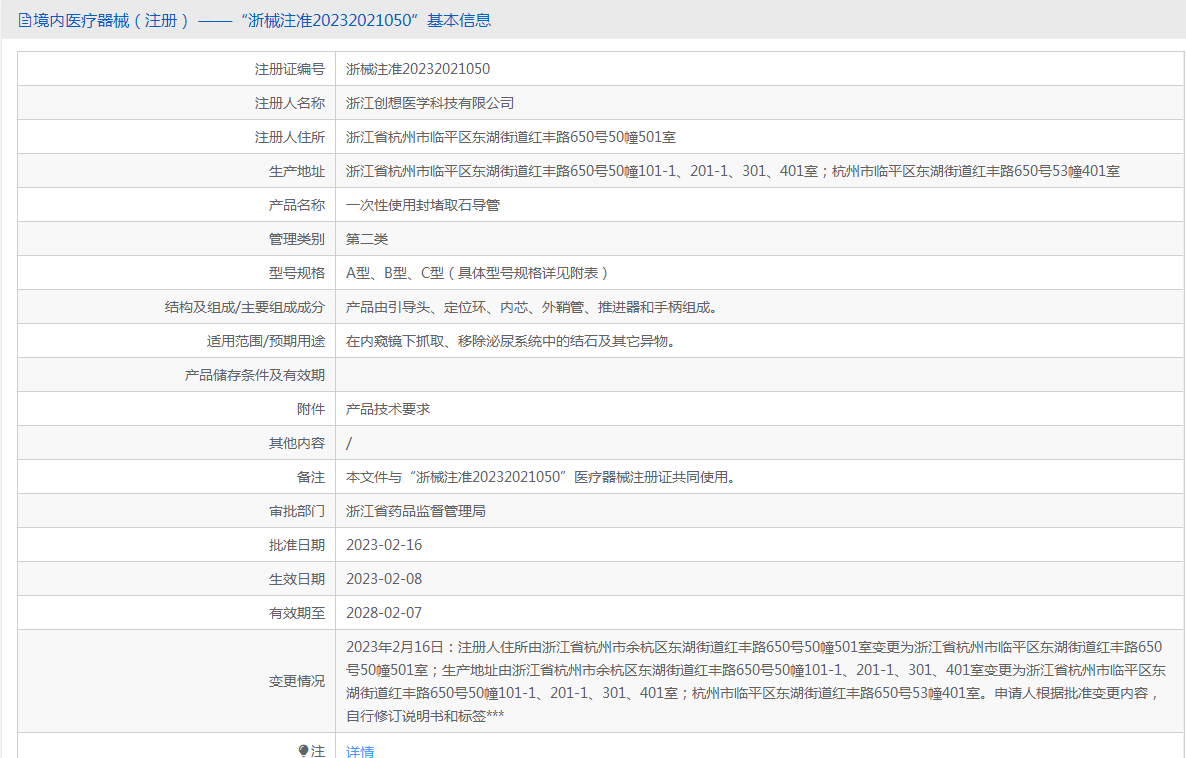Click the 备注 label
This screenshot has width=1186, height=758.
tap(311, 477)
